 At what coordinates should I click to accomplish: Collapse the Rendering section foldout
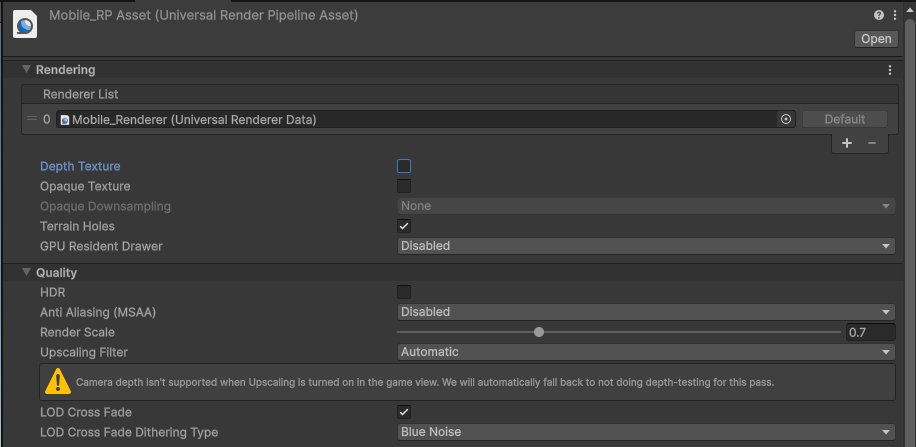tap(26, 70)
